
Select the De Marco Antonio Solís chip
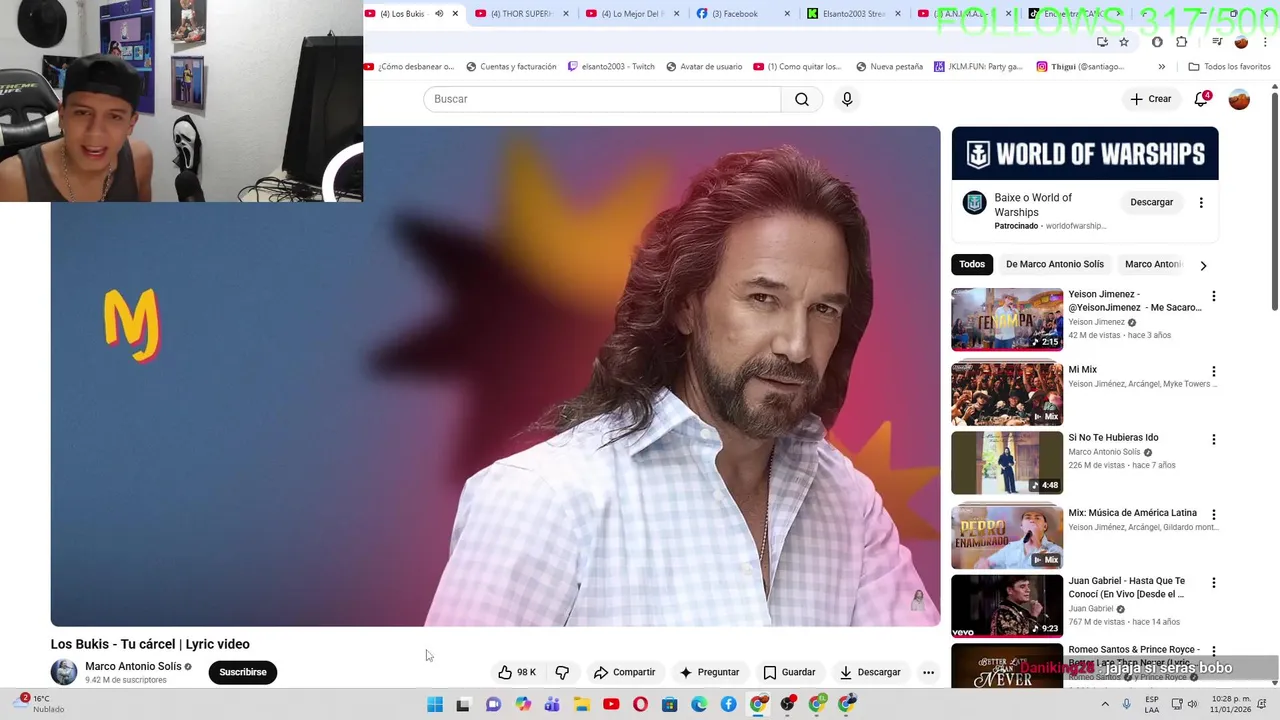point(1055,264)
